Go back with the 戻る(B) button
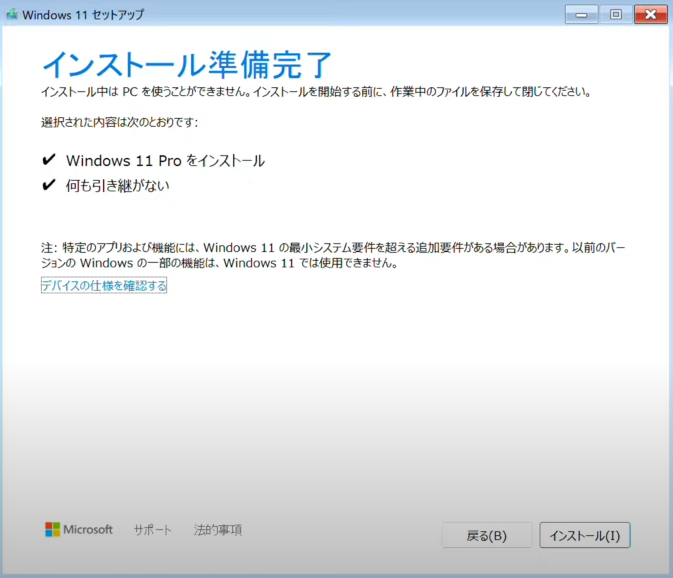673x578 pixels. pos(487,535)
